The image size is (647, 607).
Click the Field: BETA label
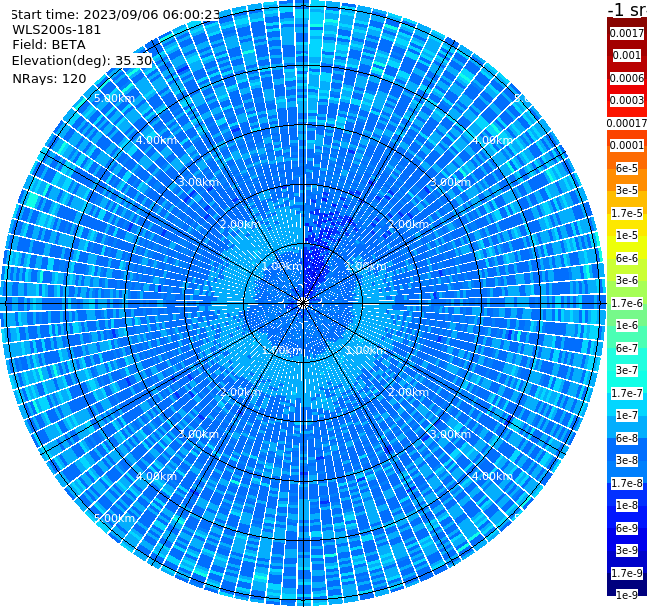pyautogui.click(x=49, y=45)
